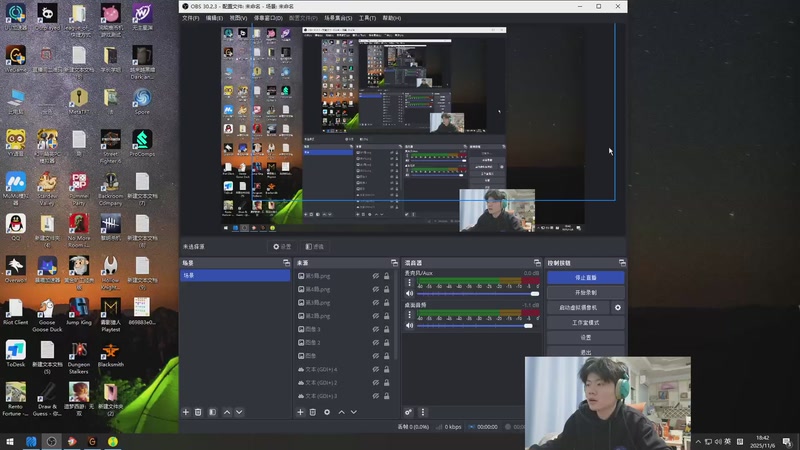The width and height of the screenshot is (800, 450).
Task: Click 工作室模式 studio mode button
Action: [x=586, y=323]
